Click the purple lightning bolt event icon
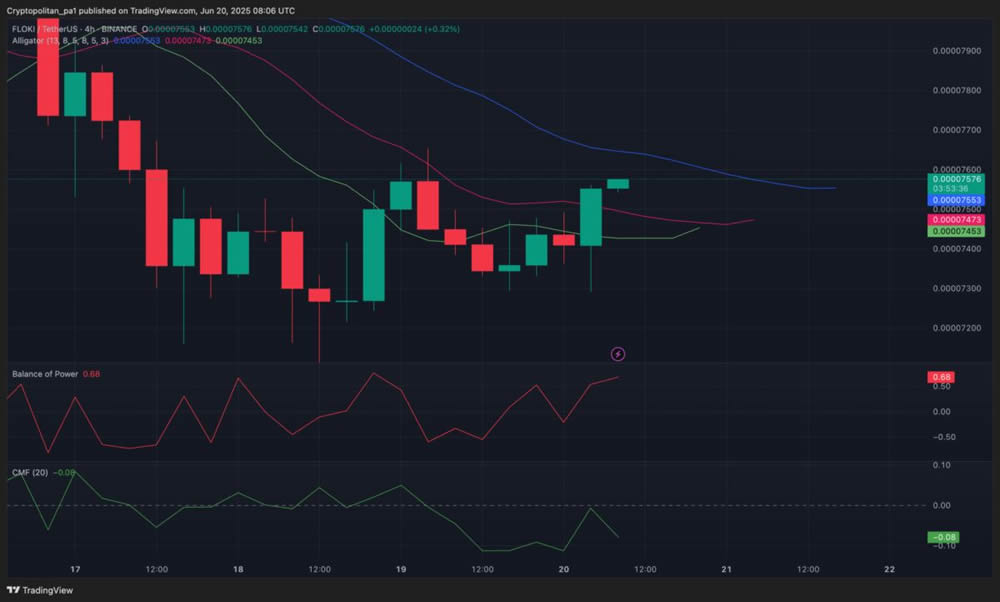Screen dimensions: 1000x602 click(x=618, y=354)
